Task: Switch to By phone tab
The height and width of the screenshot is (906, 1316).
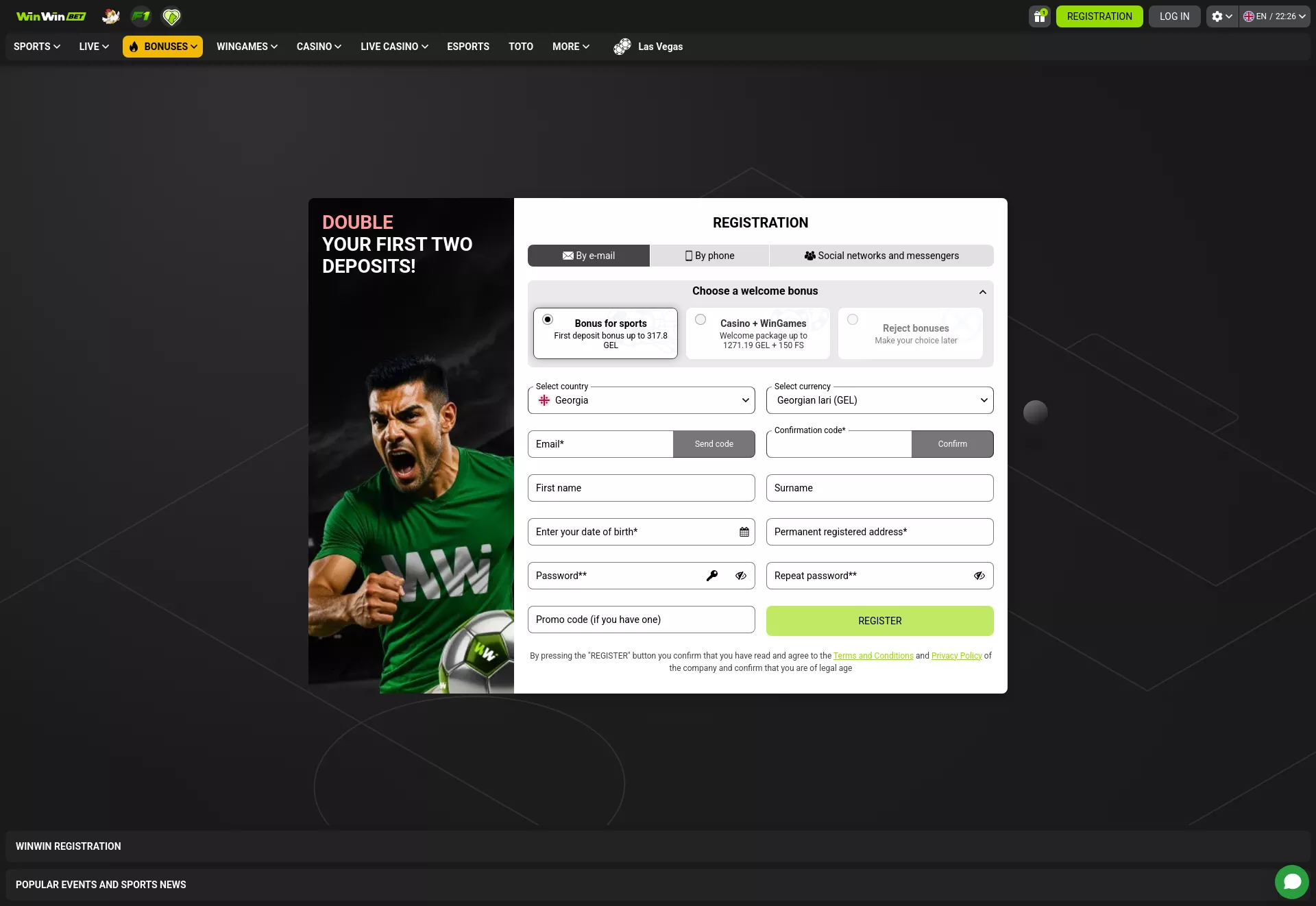Action: tap(709, 256)
